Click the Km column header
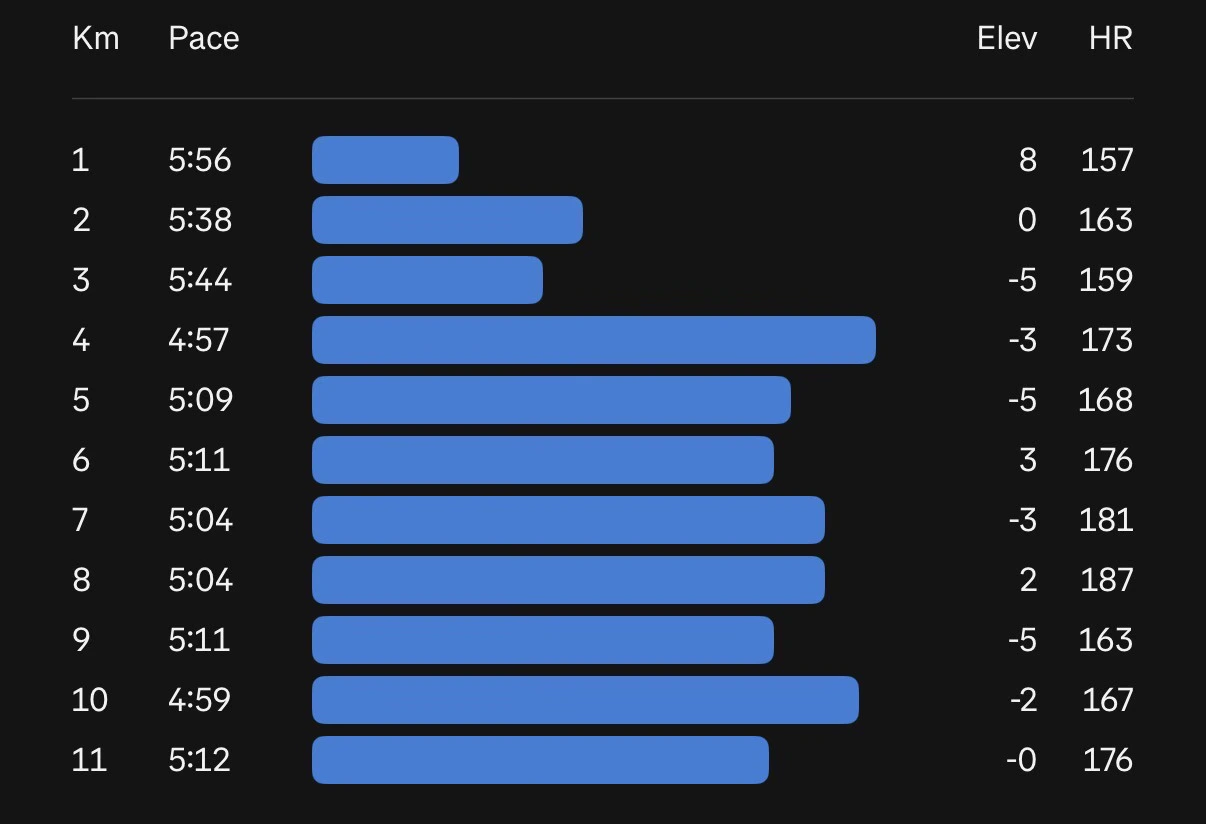Image resolution: width=1206 pixels, height=824 pixels. [x=95, y=39]
